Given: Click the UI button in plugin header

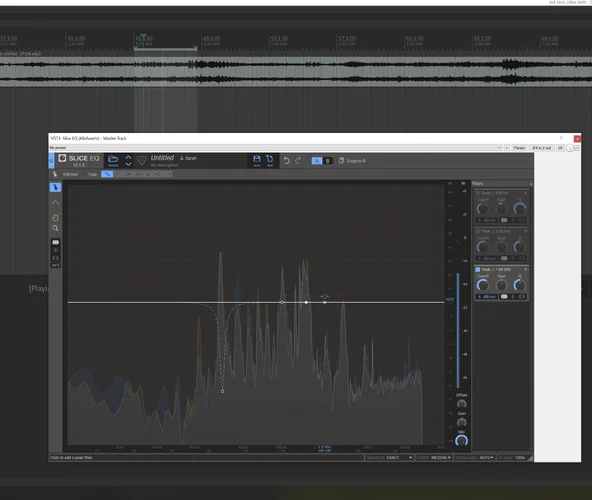Looking at the screenshot, I should point(560,148).
